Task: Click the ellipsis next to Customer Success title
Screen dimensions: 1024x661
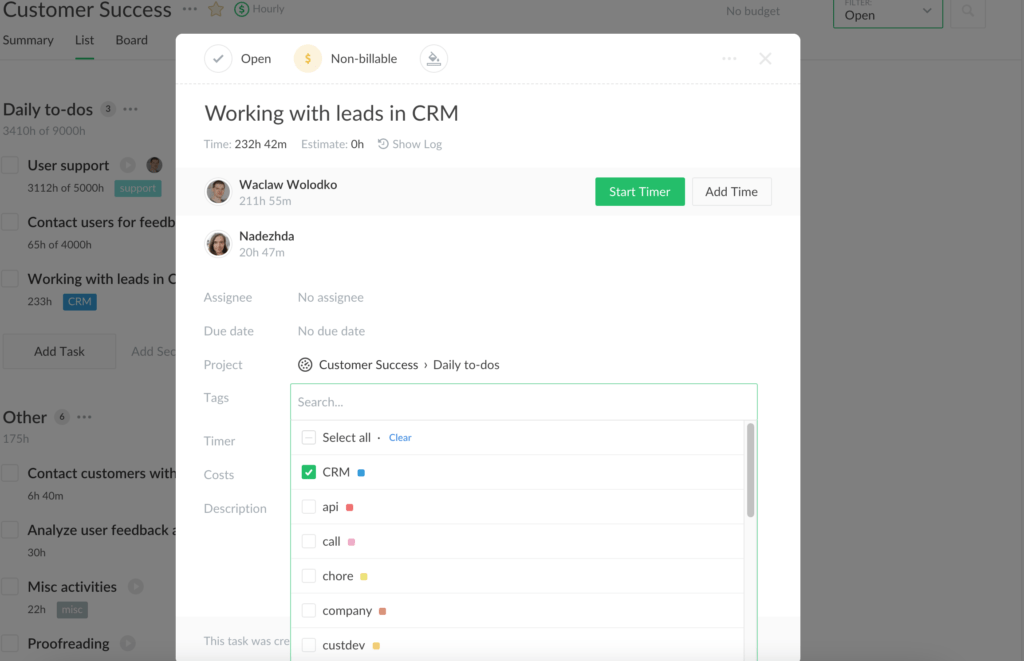Action: click(x=188, y=10)
